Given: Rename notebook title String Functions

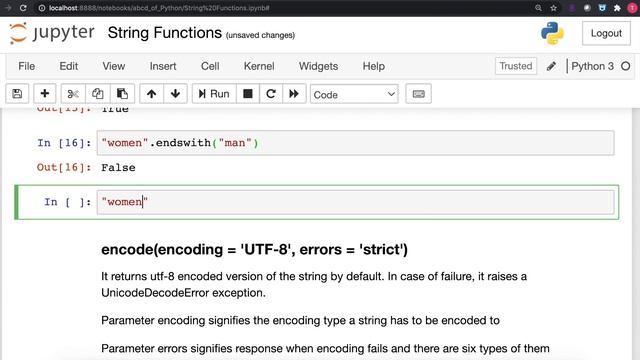Looking at the screenshot, I should click(164, 33).
